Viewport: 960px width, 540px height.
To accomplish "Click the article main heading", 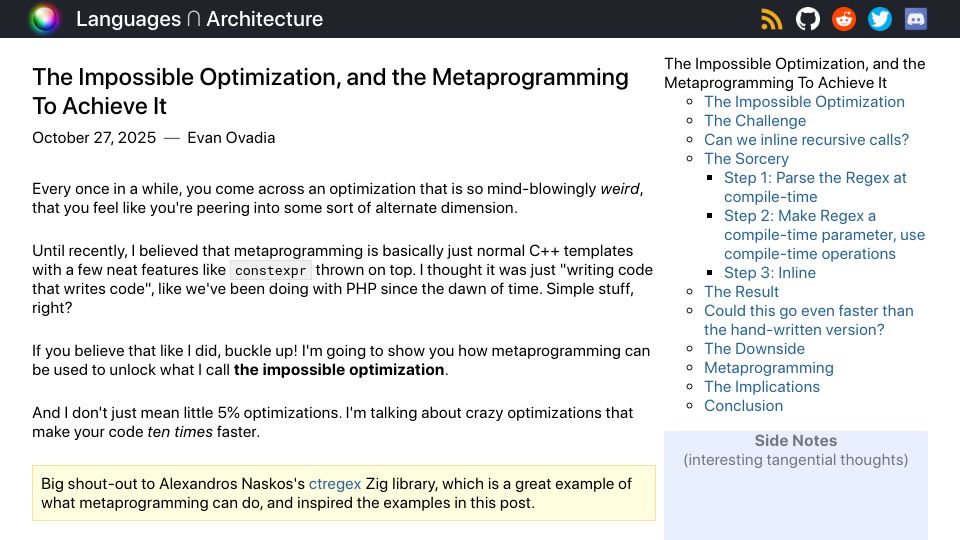I will point(330,91).
